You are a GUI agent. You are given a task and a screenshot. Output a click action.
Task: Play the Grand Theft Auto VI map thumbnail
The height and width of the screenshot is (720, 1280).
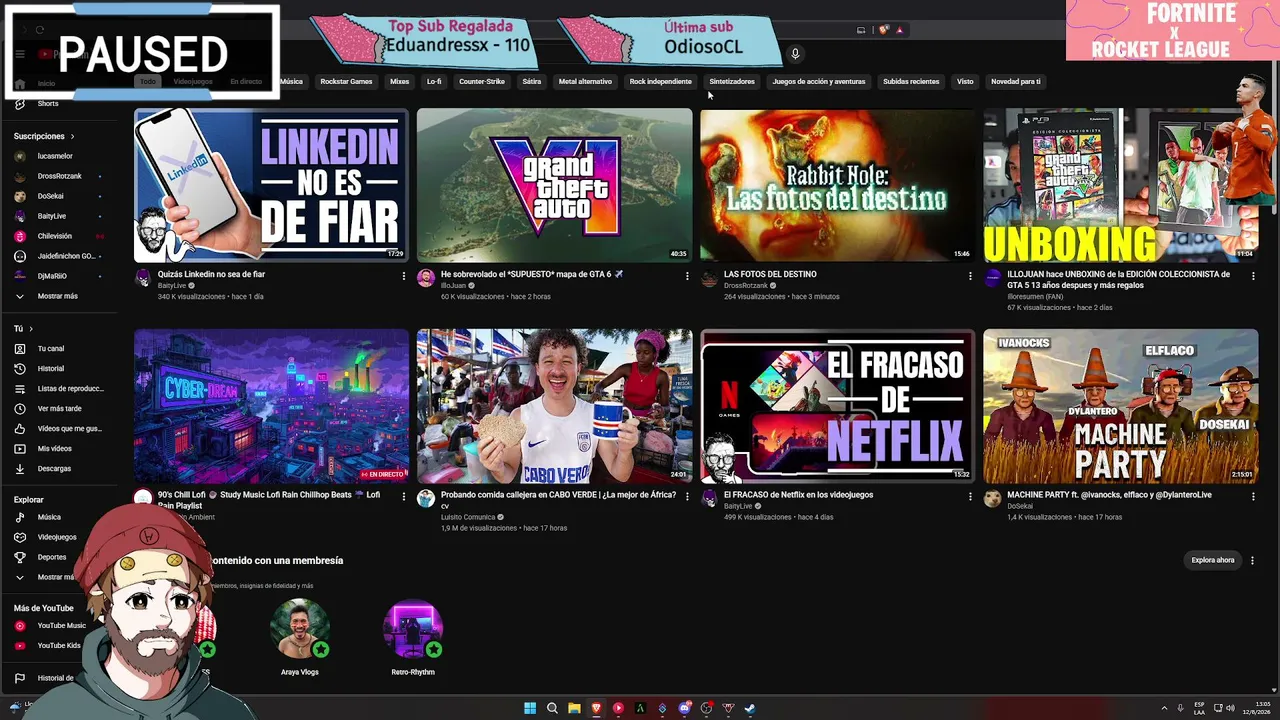point(554,185)
